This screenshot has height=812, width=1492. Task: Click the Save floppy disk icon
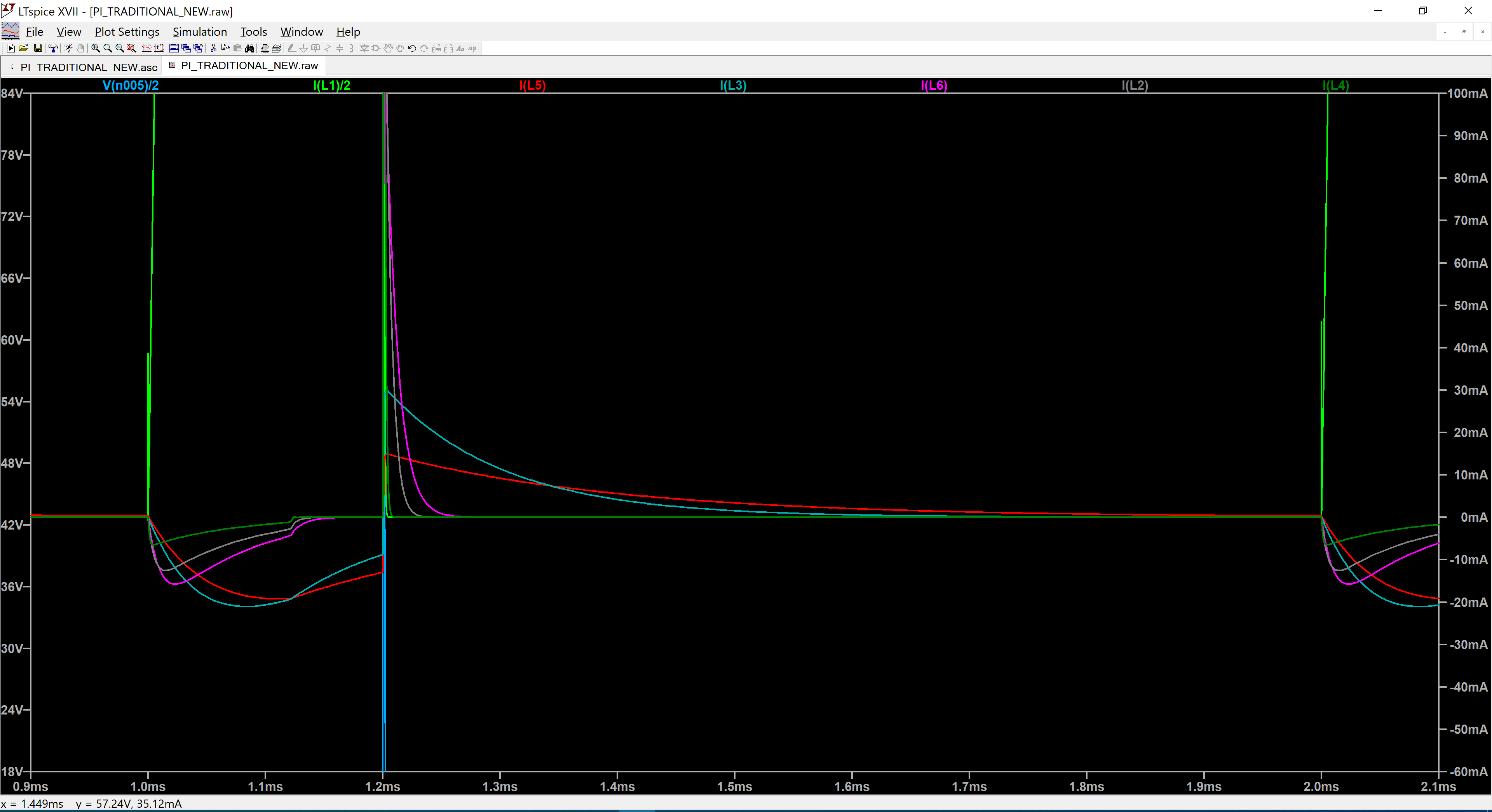[38, 48]
